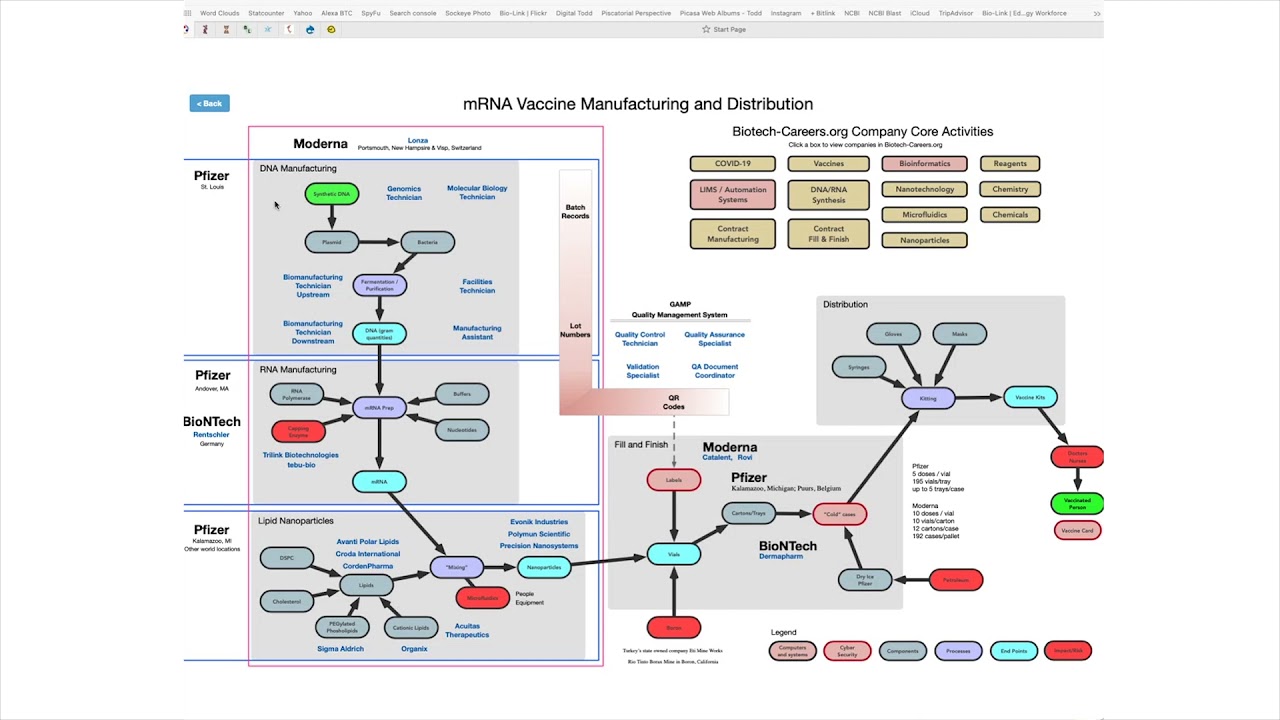Viewport: 1280px width, 720px height.
Task: Click the Evonik Industries link
Action: click(x=539, y=522)
